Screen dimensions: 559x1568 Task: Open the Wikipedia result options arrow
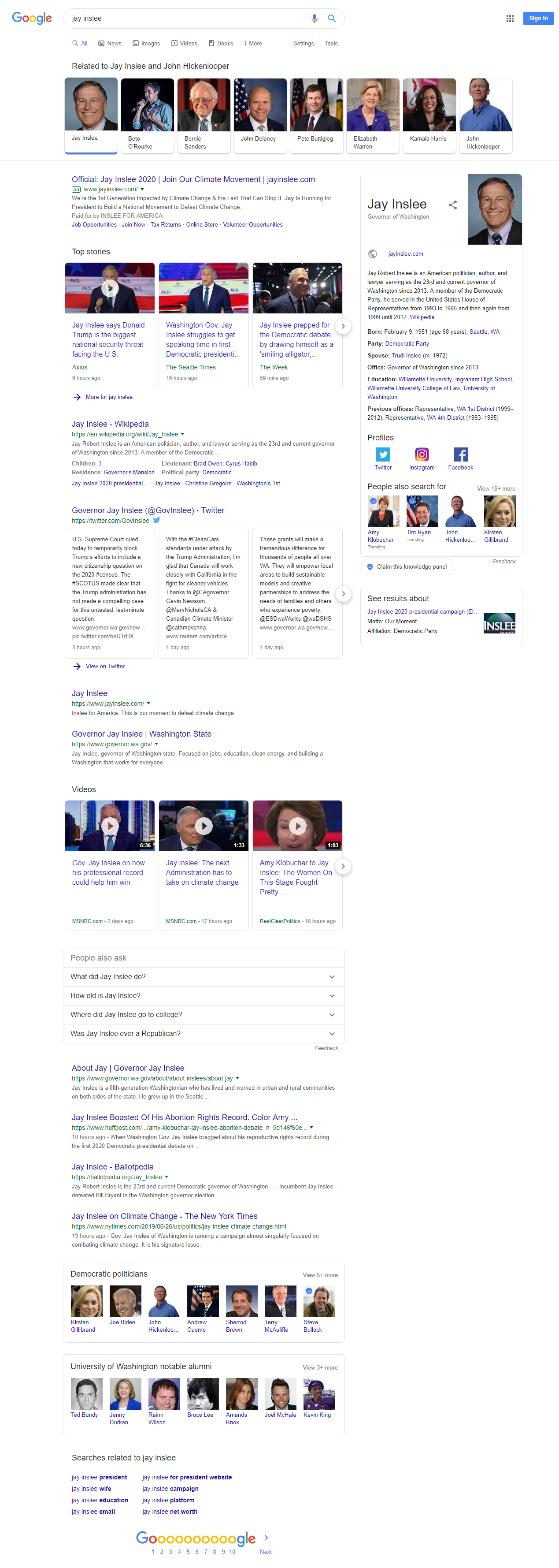point(182,435)
